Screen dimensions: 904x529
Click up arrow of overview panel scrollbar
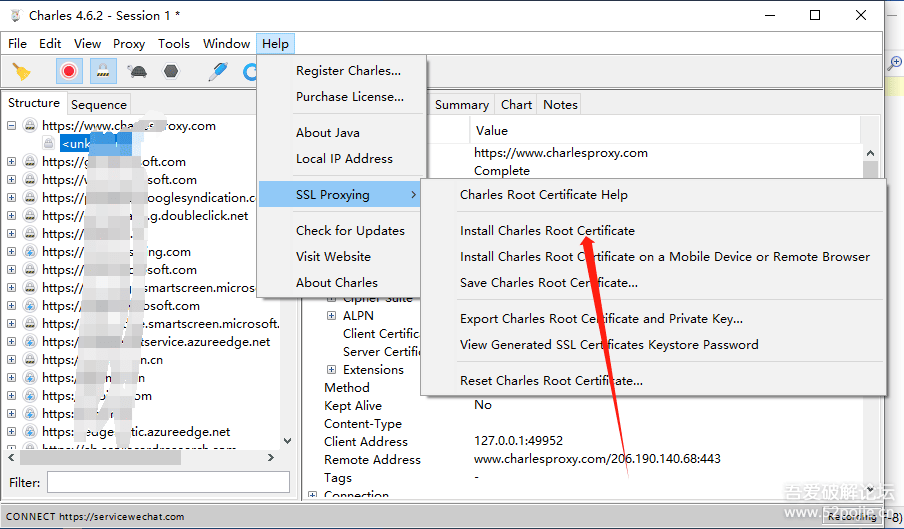click(871, 153)
